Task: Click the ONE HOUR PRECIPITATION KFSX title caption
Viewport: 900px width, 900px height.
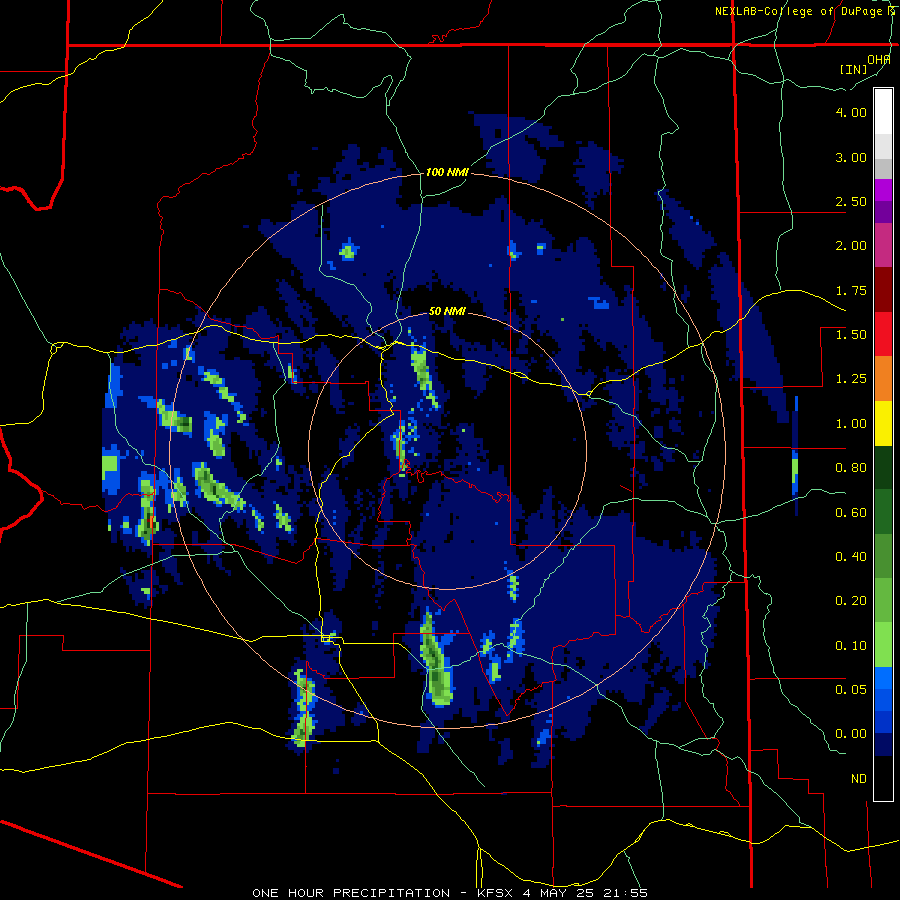Action: [450, 893]
